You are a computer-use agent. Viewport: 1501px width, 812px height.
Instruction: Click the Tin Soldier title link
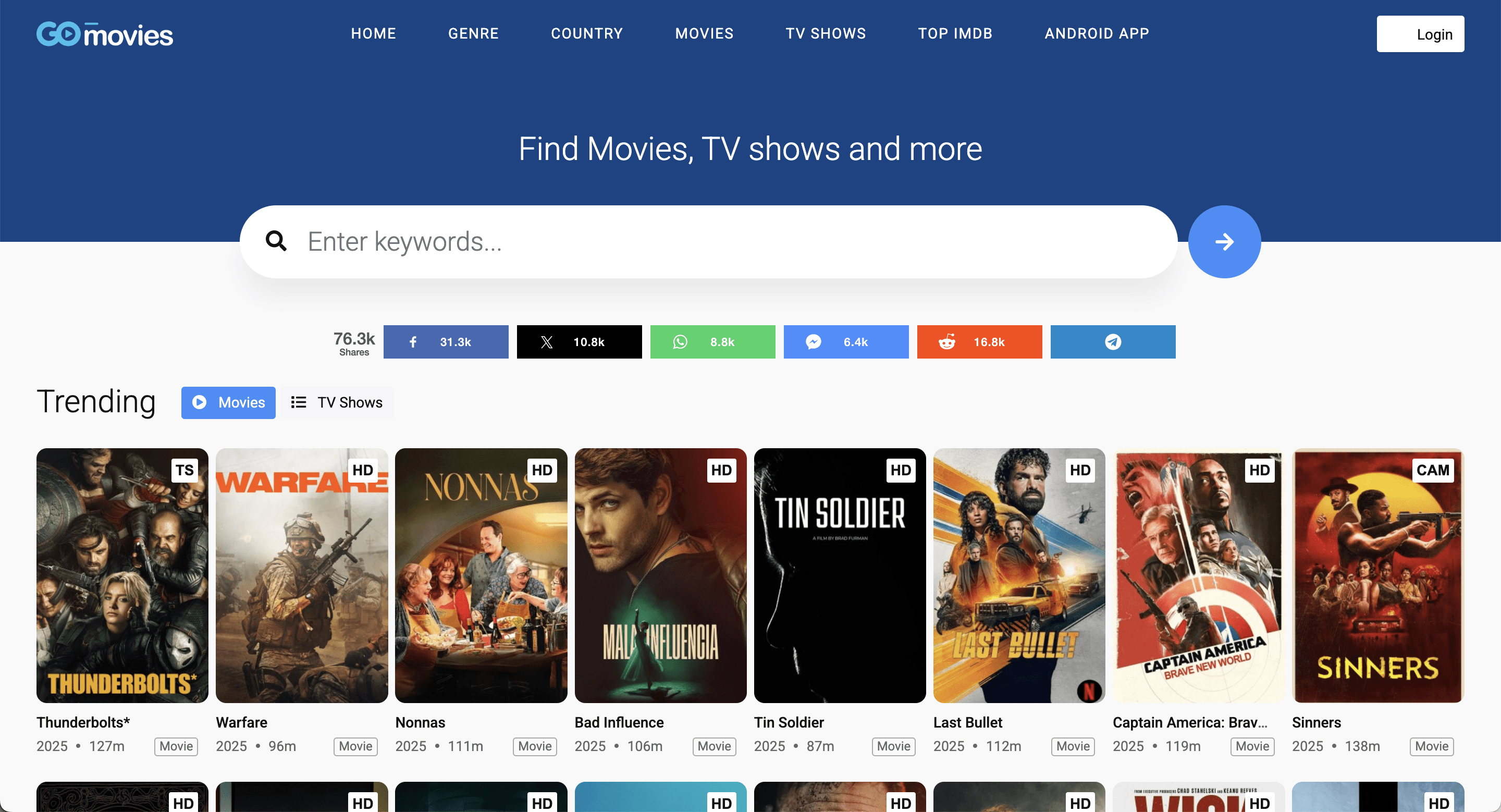(789, 722)
